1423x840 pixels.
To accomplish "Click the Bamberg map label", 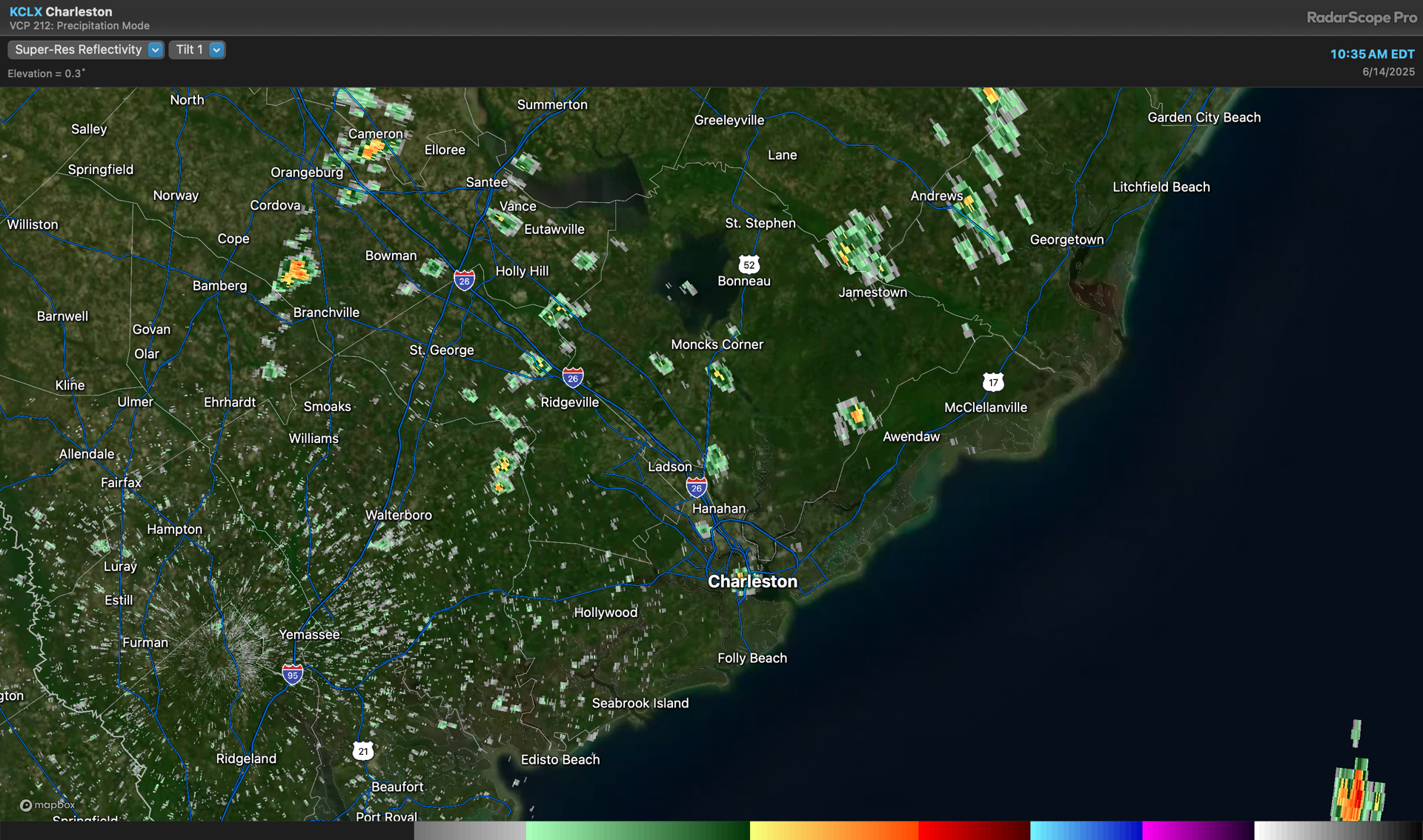I will point(219,285).
